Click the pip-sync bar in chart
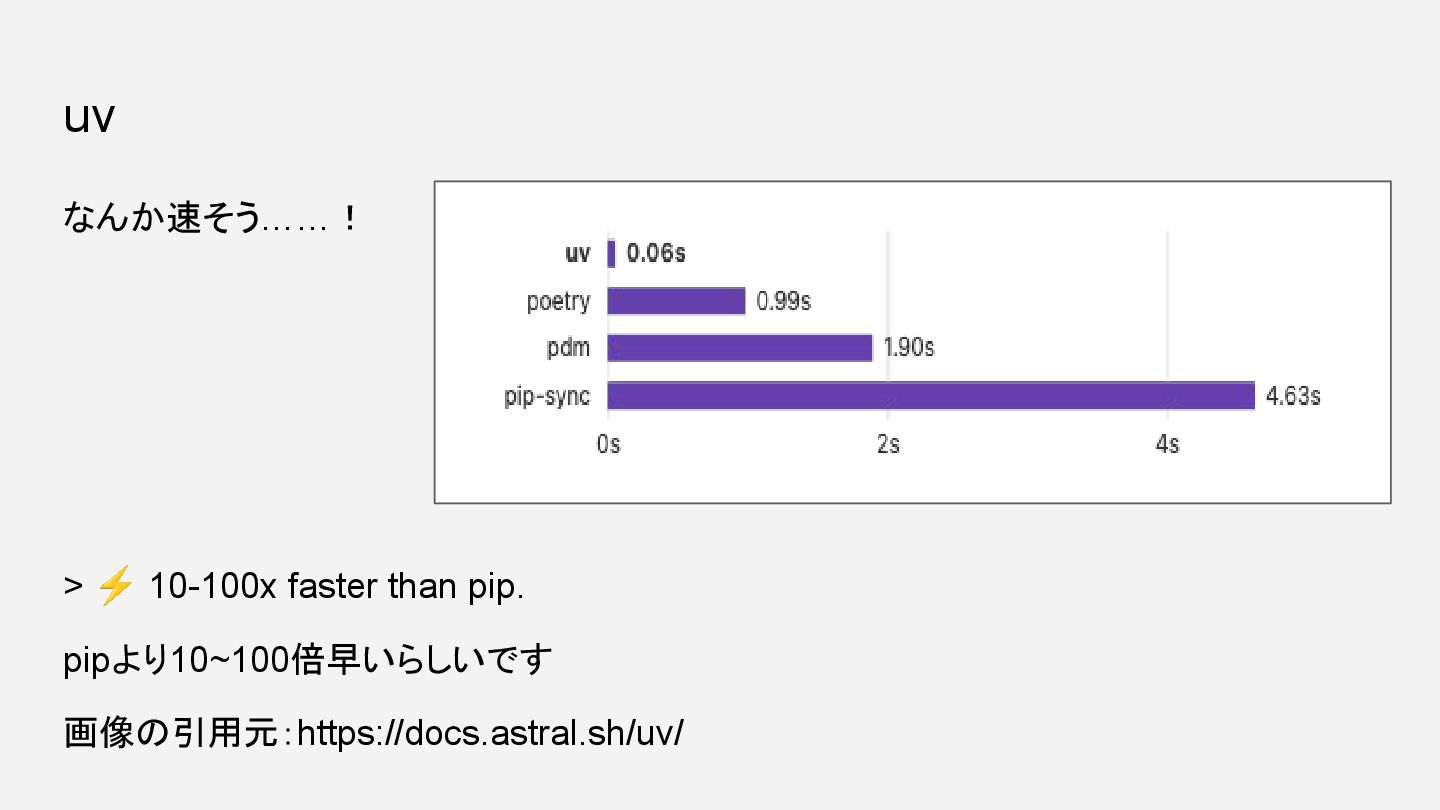This screenshot has height=810, width=1440. click(x=931, y=396)
